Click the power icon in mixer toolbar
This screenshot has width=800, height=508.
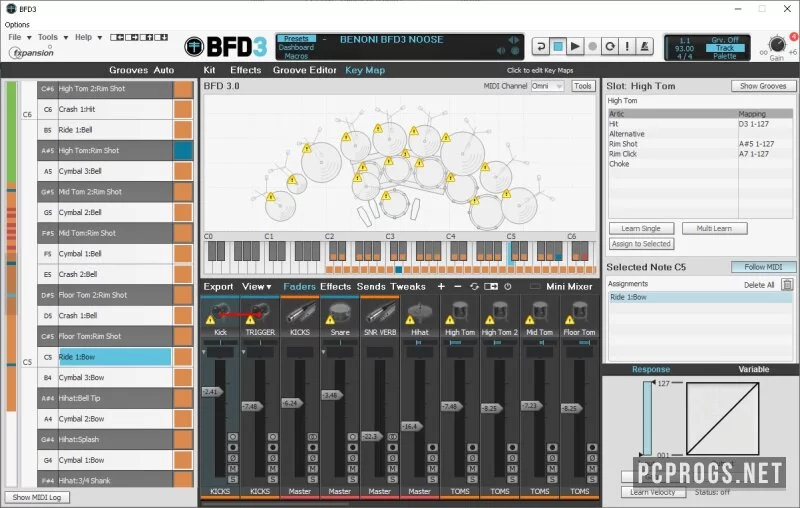[x=508, y=287]
